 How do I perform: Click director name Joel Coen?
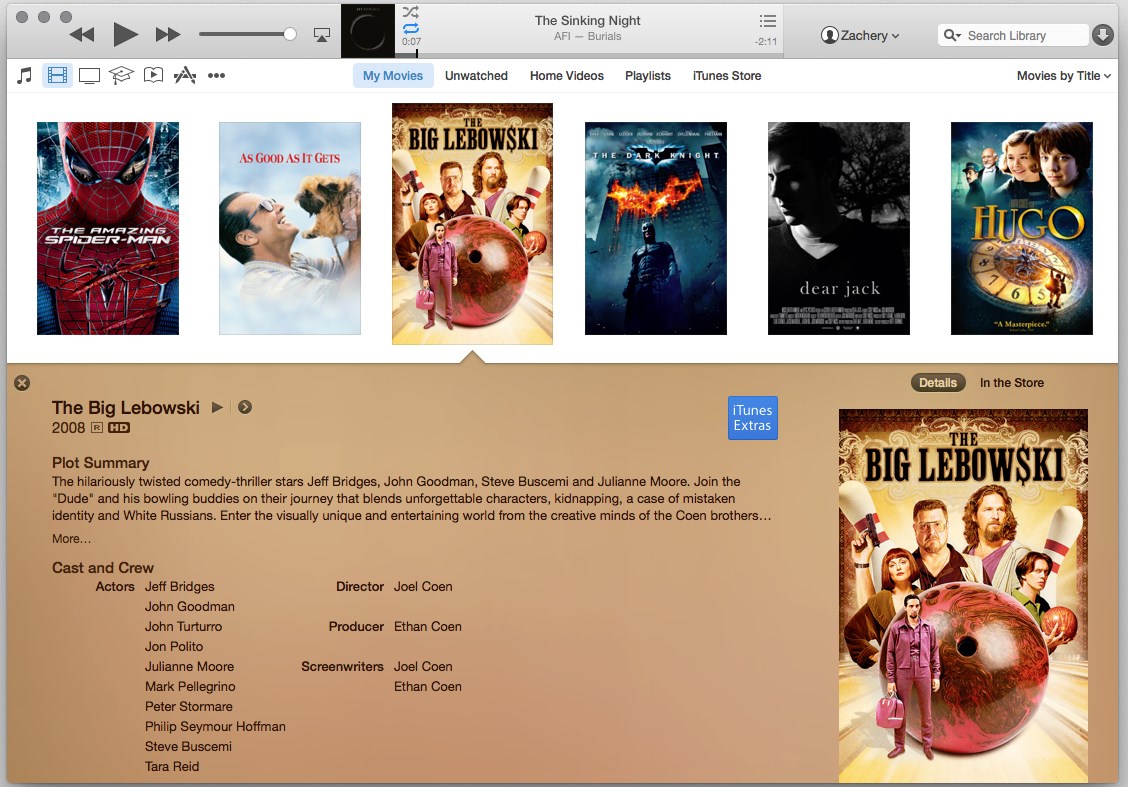[423, 586]
